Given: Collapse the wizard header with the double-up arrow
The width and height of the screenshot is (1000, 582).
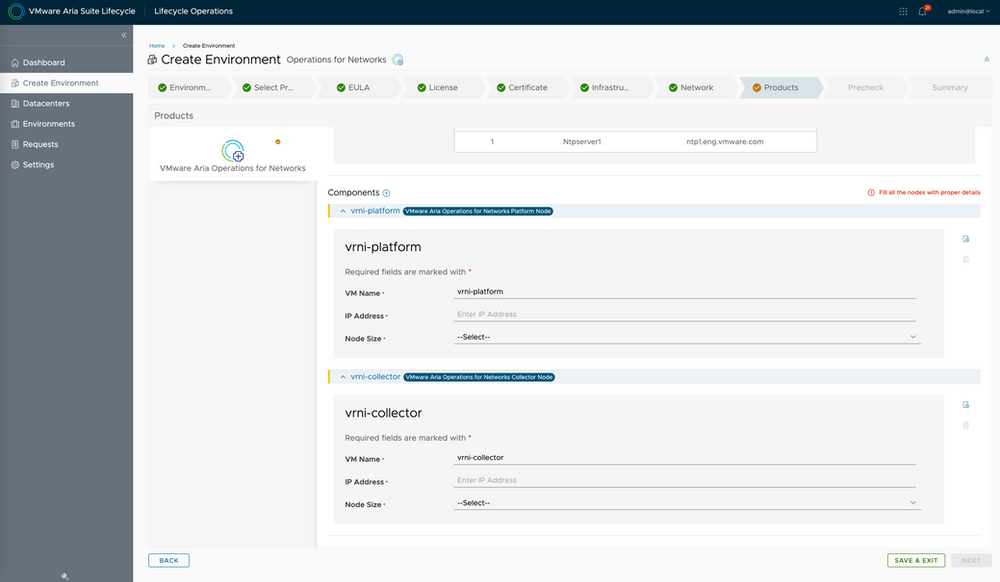Looking at the screenshot, I should (x=987, y=60).
